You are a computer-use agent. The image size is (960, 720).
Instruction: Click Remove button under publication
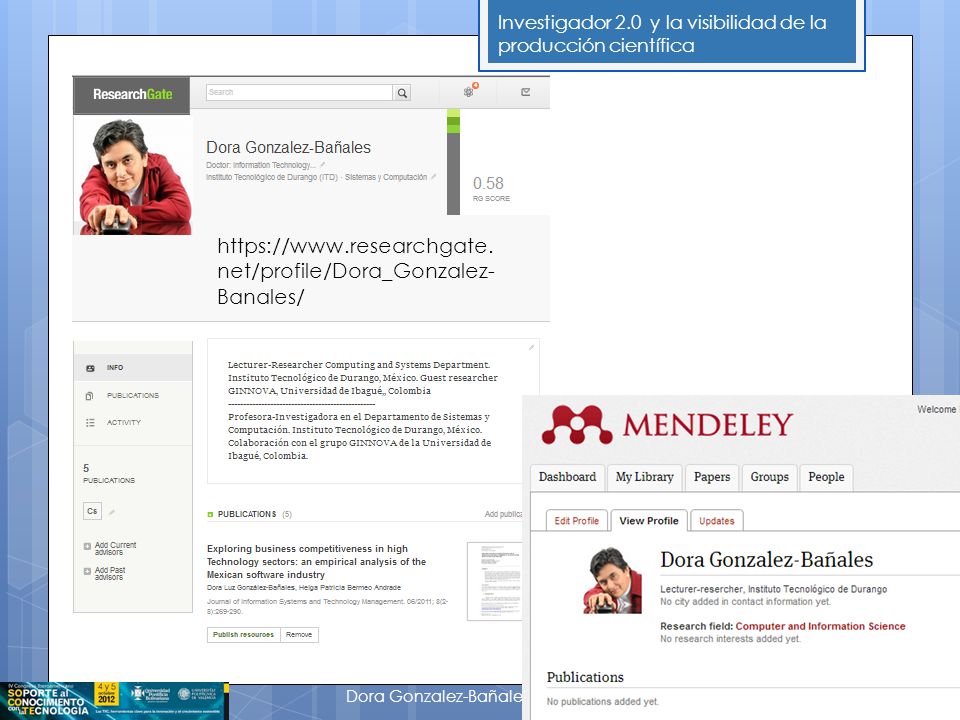pyautogui.click(x=299, y=635)
